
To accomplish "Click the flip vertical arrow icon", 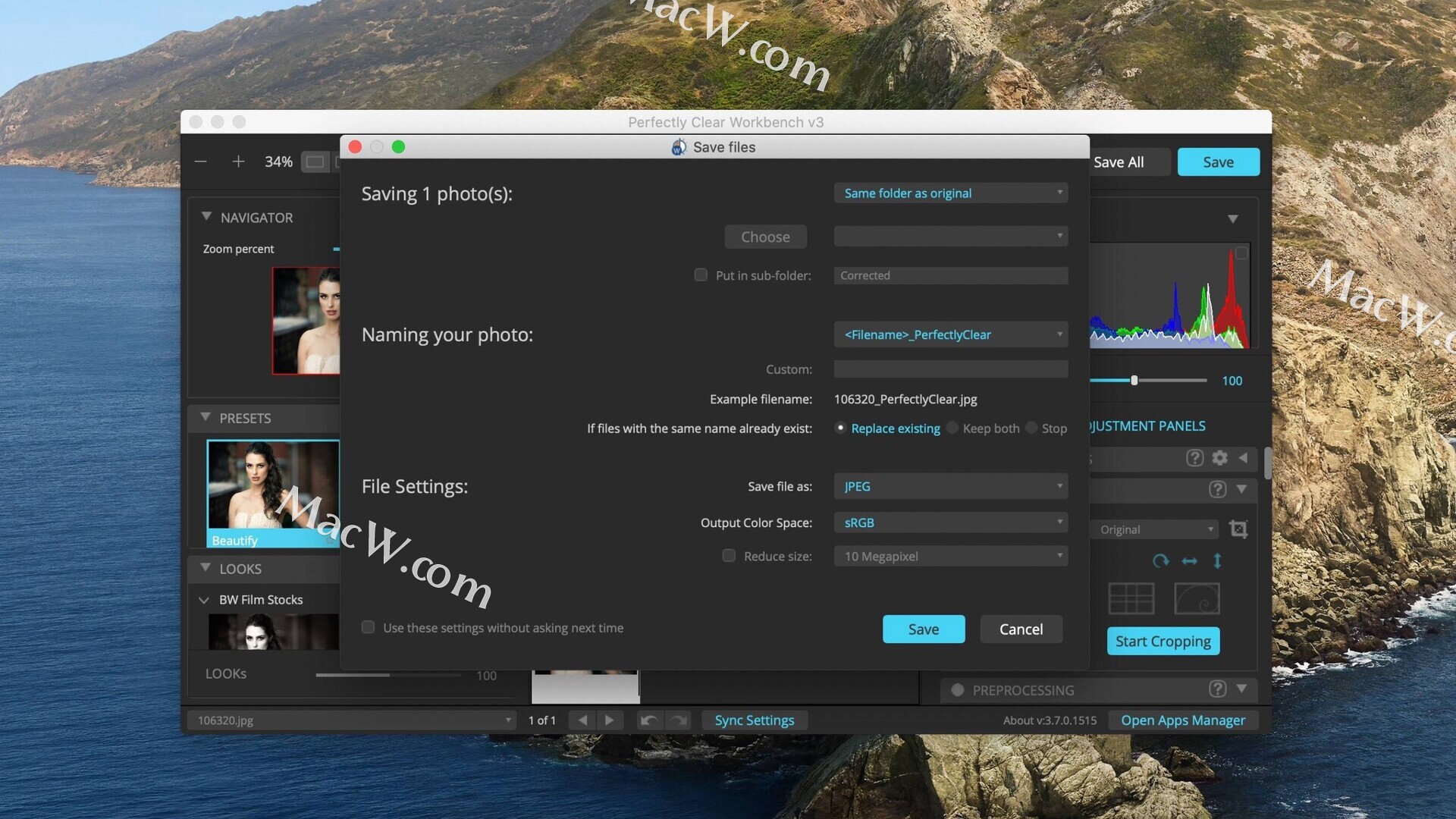I will click(x=1217, y=560).
